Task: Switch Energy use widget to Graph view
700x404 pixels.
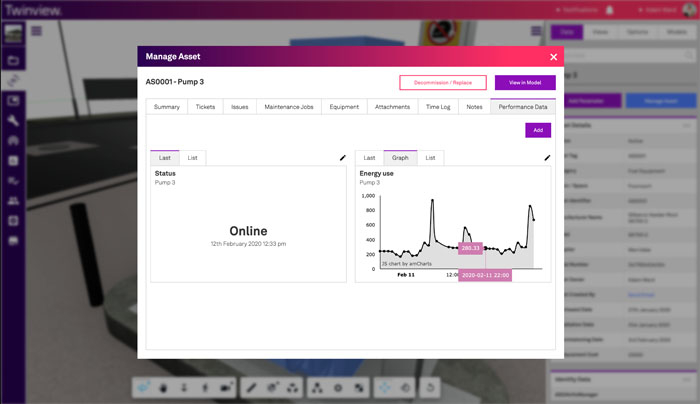Action: [x=400, y=158]
